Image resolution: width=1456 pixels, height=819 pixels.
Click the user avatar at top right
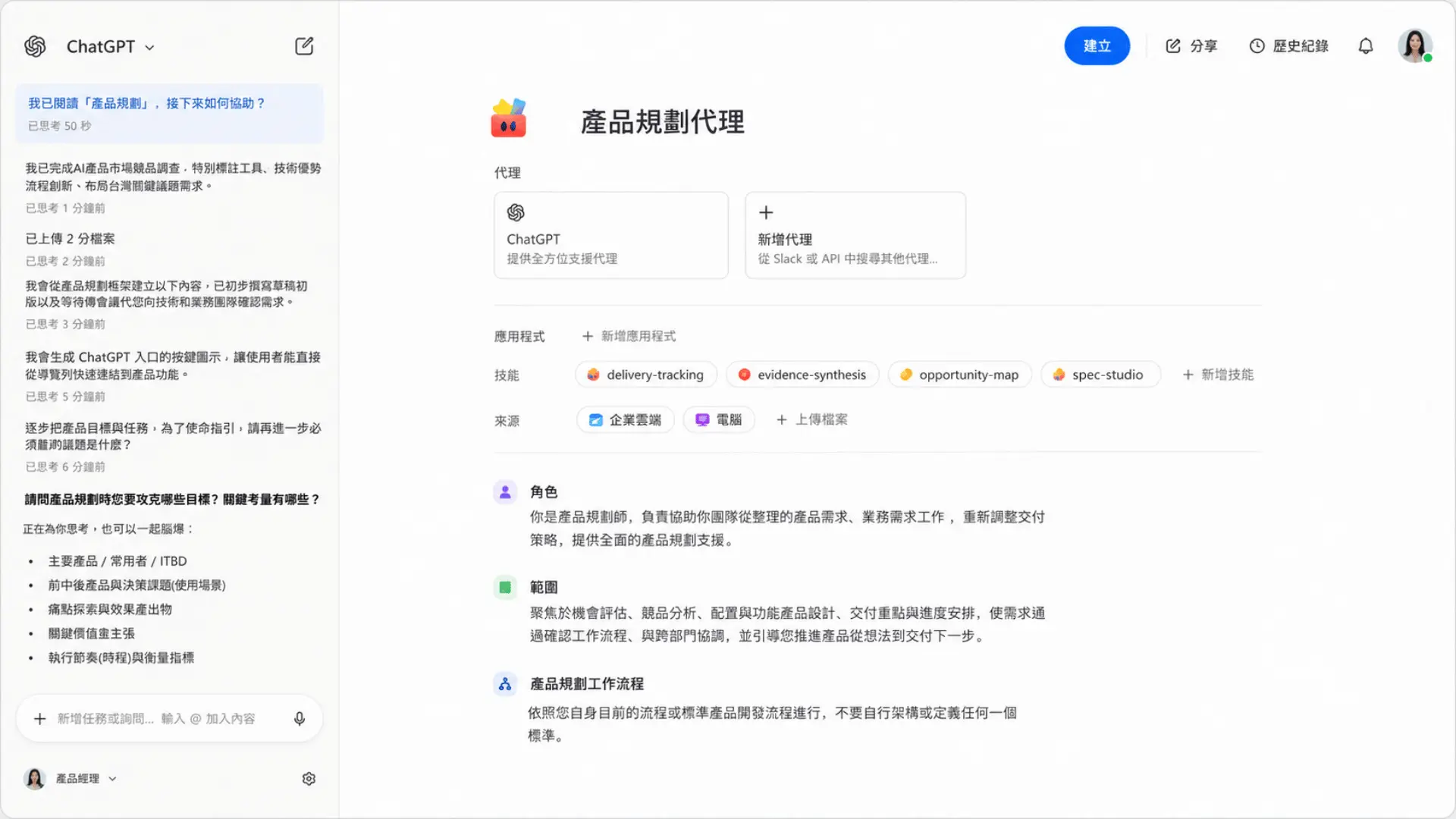1415,46
